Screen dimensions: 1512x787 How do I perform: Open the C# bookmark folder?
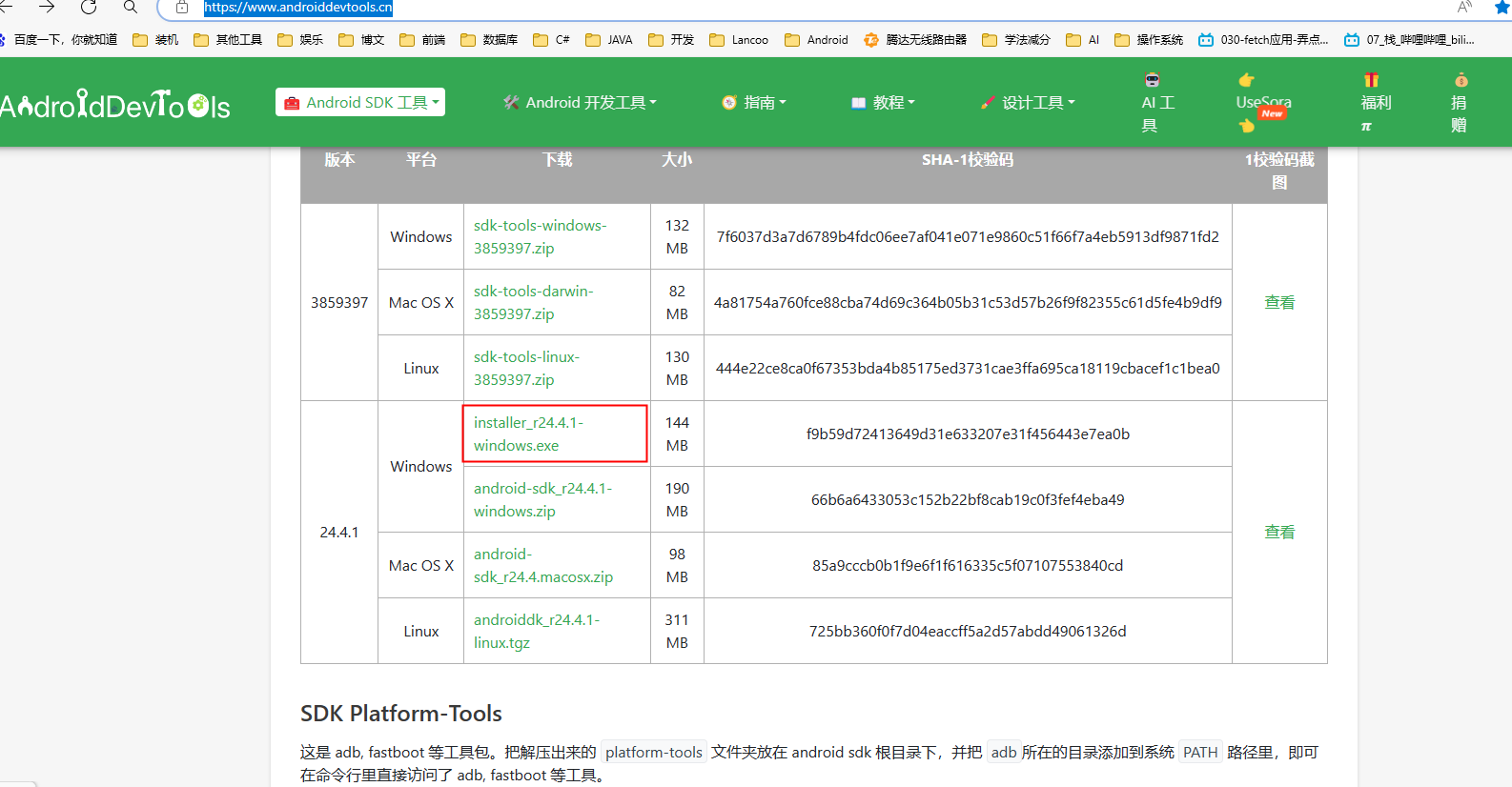pos(551,40)
